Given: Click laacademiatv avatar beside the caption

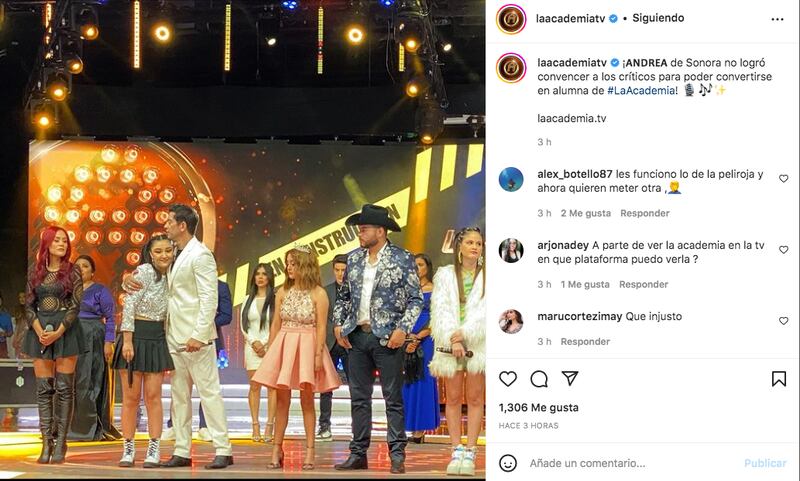Looking at the screenshot, I should point(511,67).
